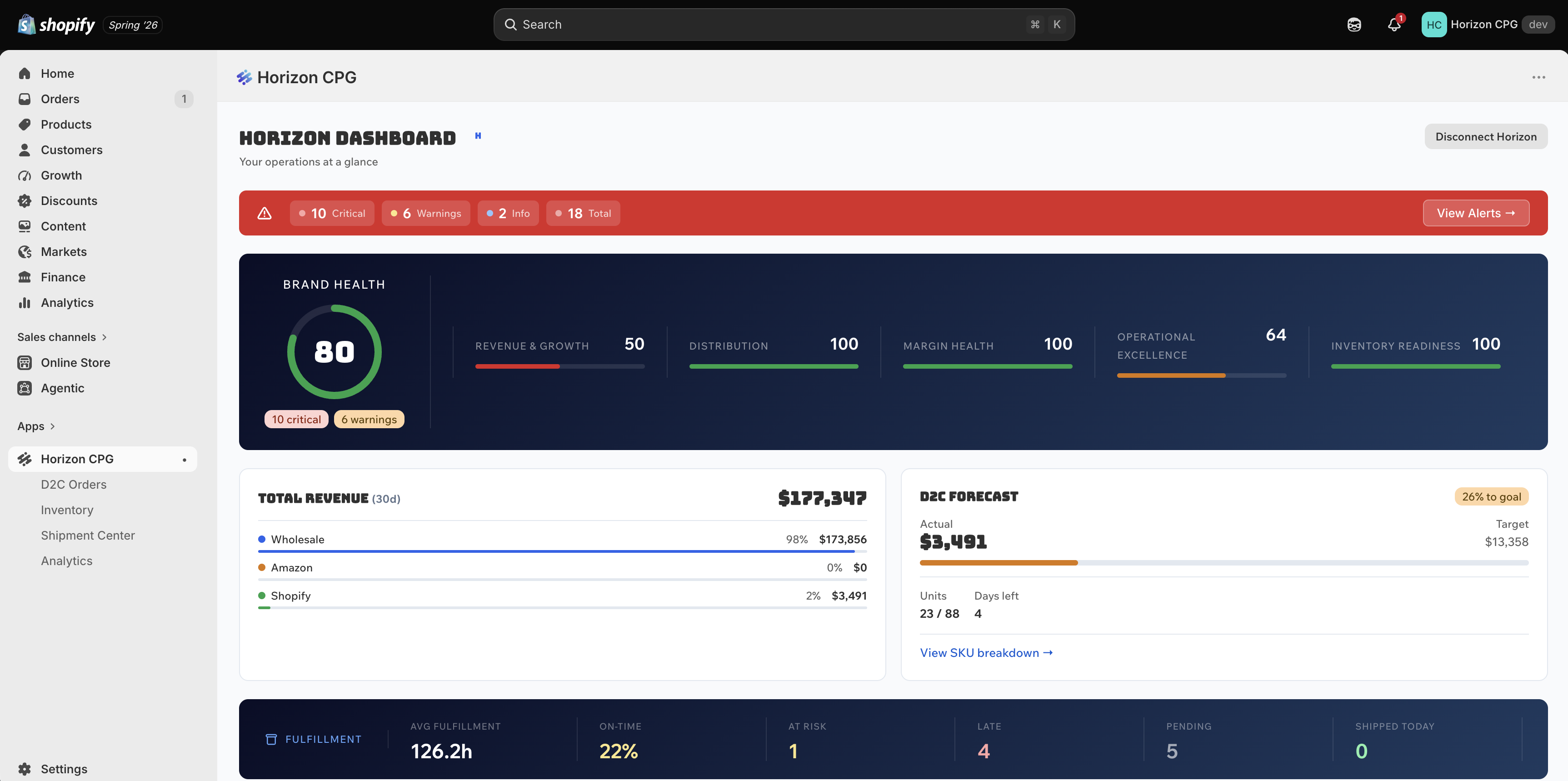
Task: Click the Fulfillment box icon
Action: click(271, 739)
